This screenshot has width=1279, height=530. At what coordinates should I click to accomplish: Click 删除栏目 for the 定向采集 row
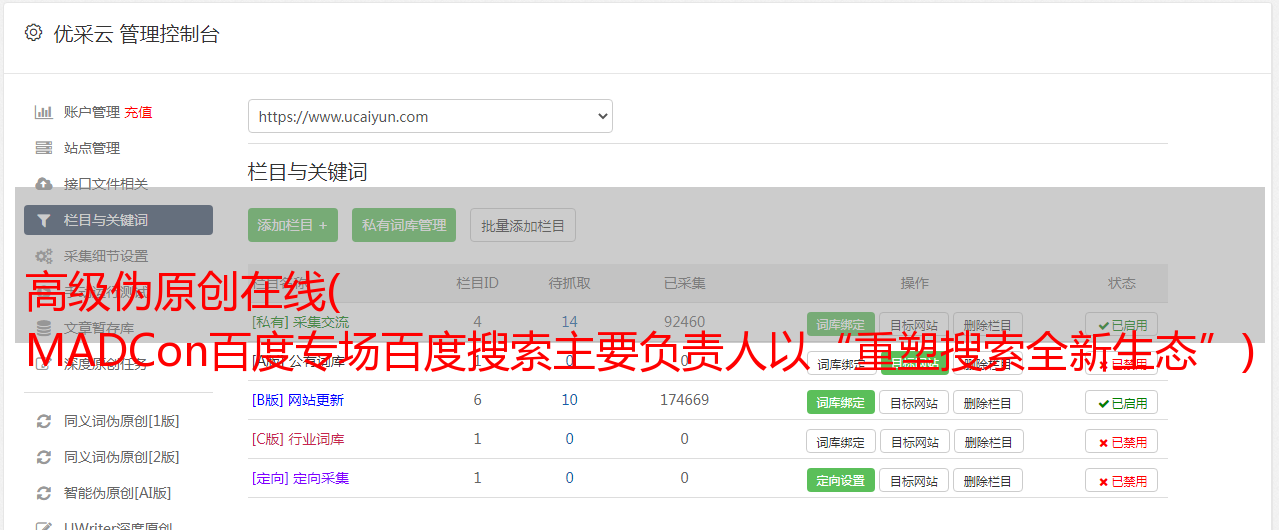tap(988, 480)
